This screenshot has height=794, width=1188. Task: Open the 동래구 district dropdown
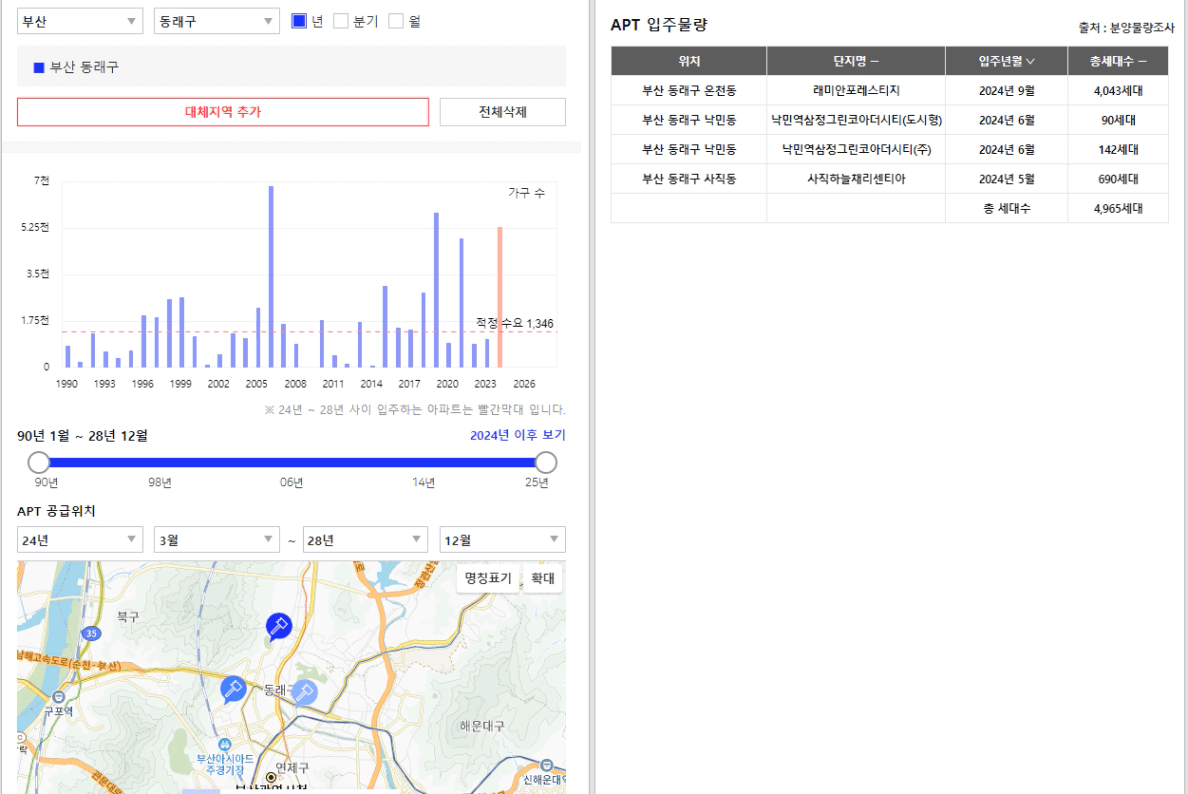(217, 21)
